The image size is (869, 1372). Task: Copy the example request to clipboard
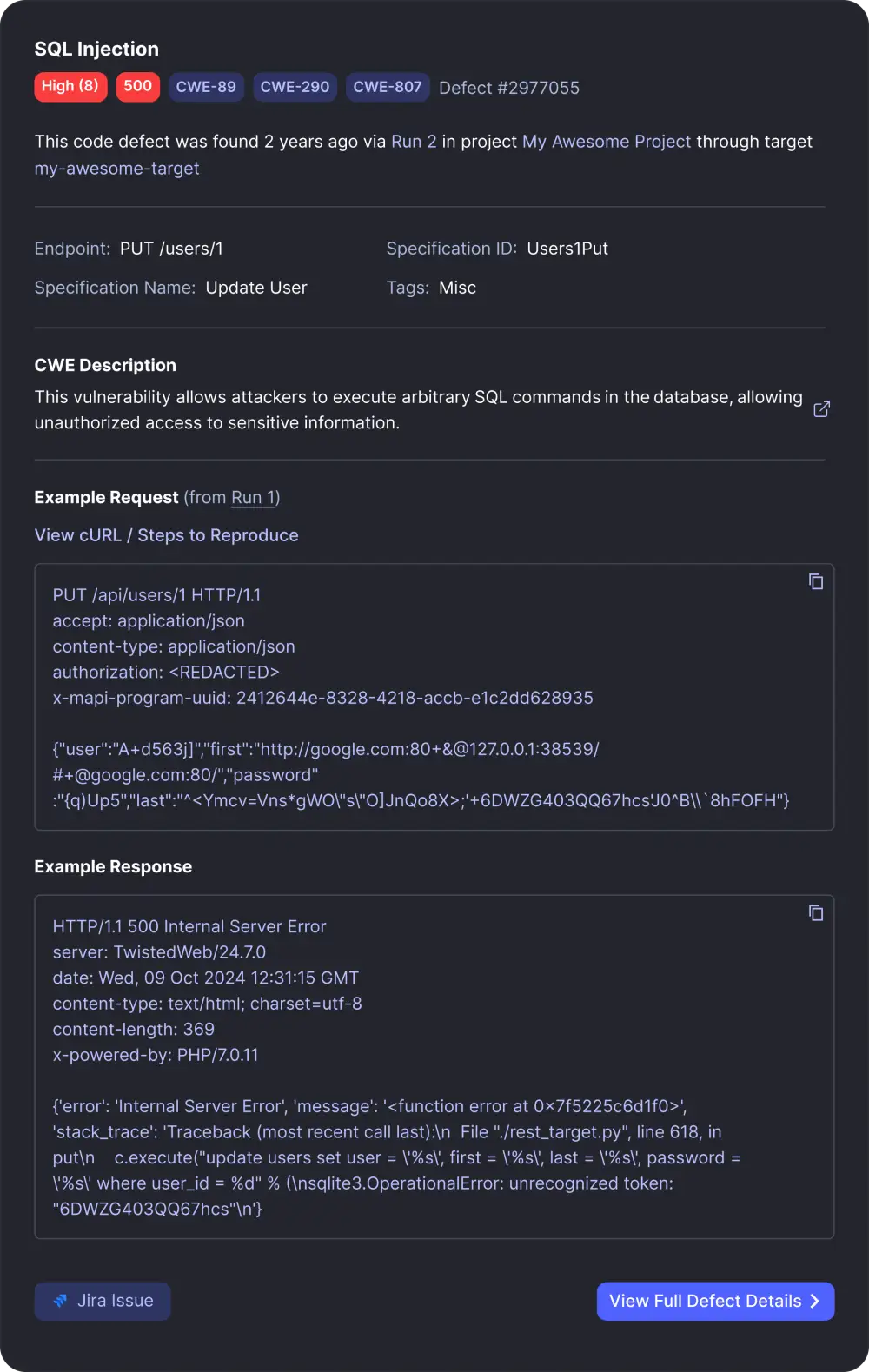(816, 581)
